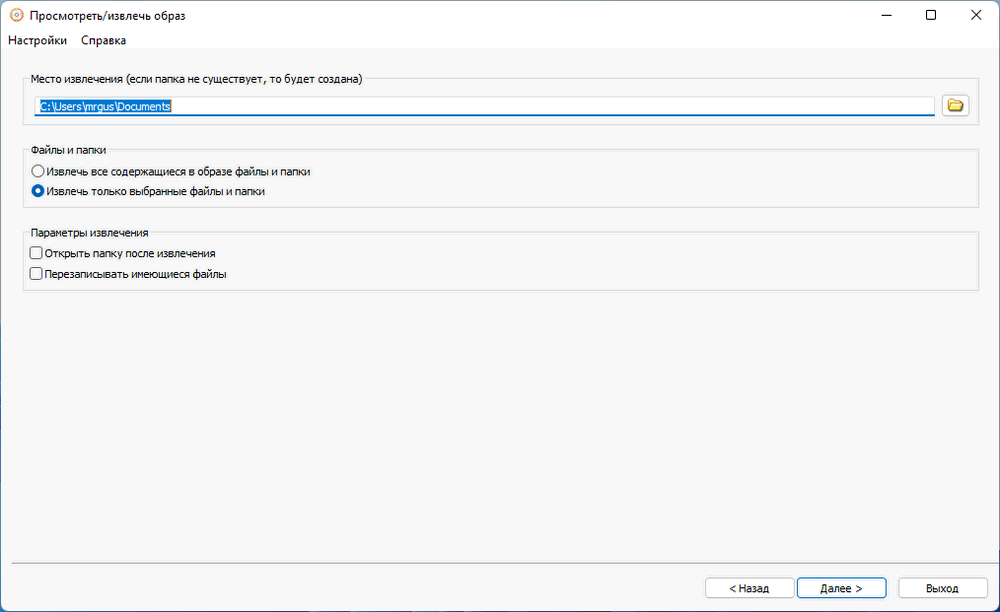Image resolution: width=1000 pixels, height=612 pixels.
Task: Click the Выход button
Action: 942,588
